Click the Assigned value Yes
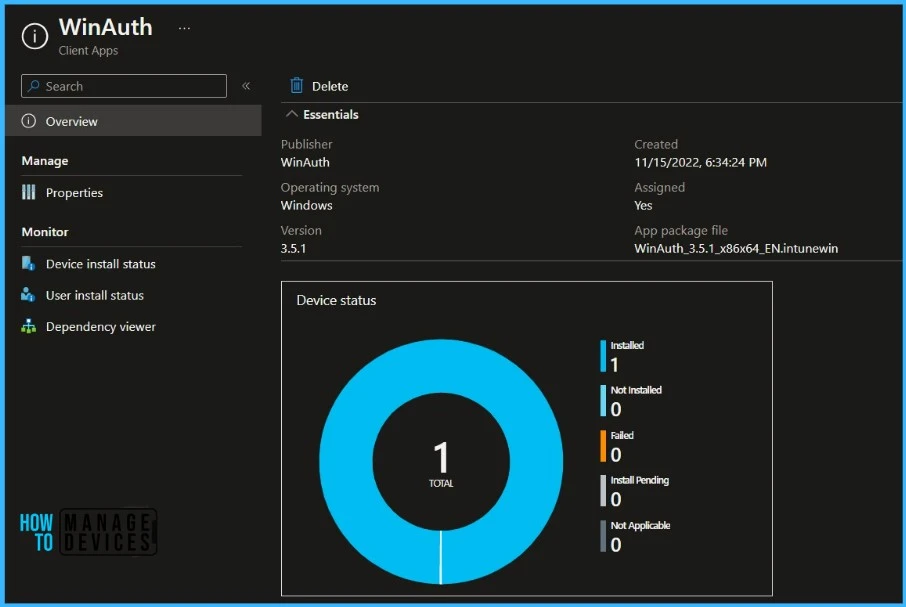This screenshot has height=607, width=906. point(643,205)
